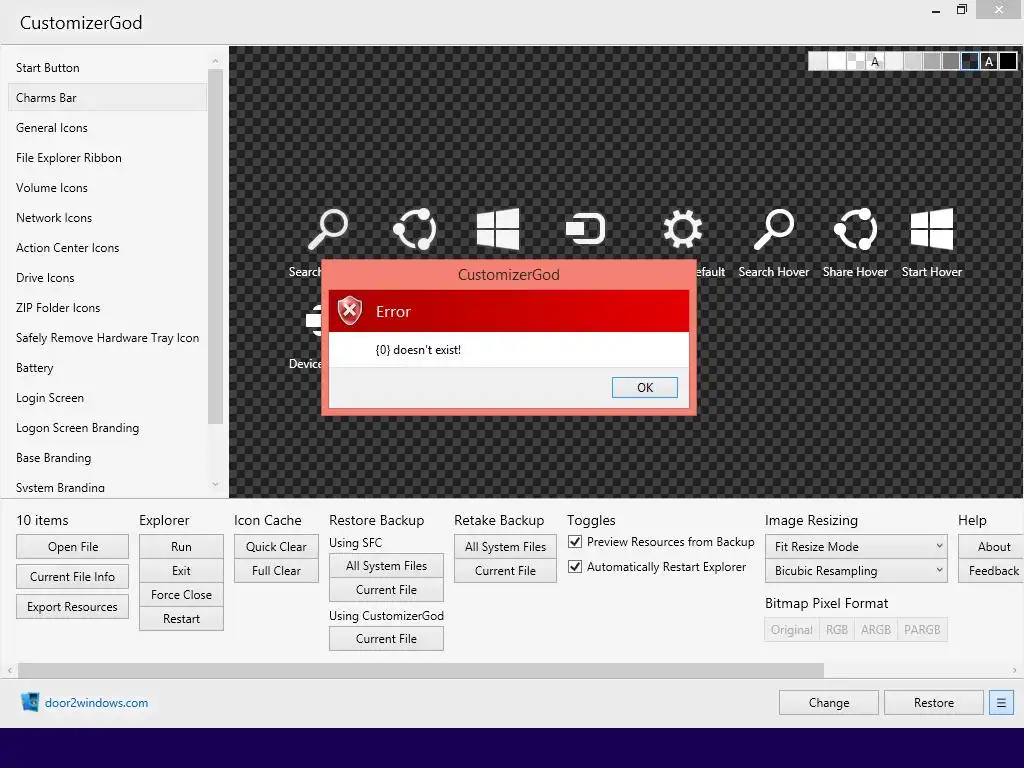Choose the solid black background swatch
1024x768 pixels.
(x=1008, y=61)
